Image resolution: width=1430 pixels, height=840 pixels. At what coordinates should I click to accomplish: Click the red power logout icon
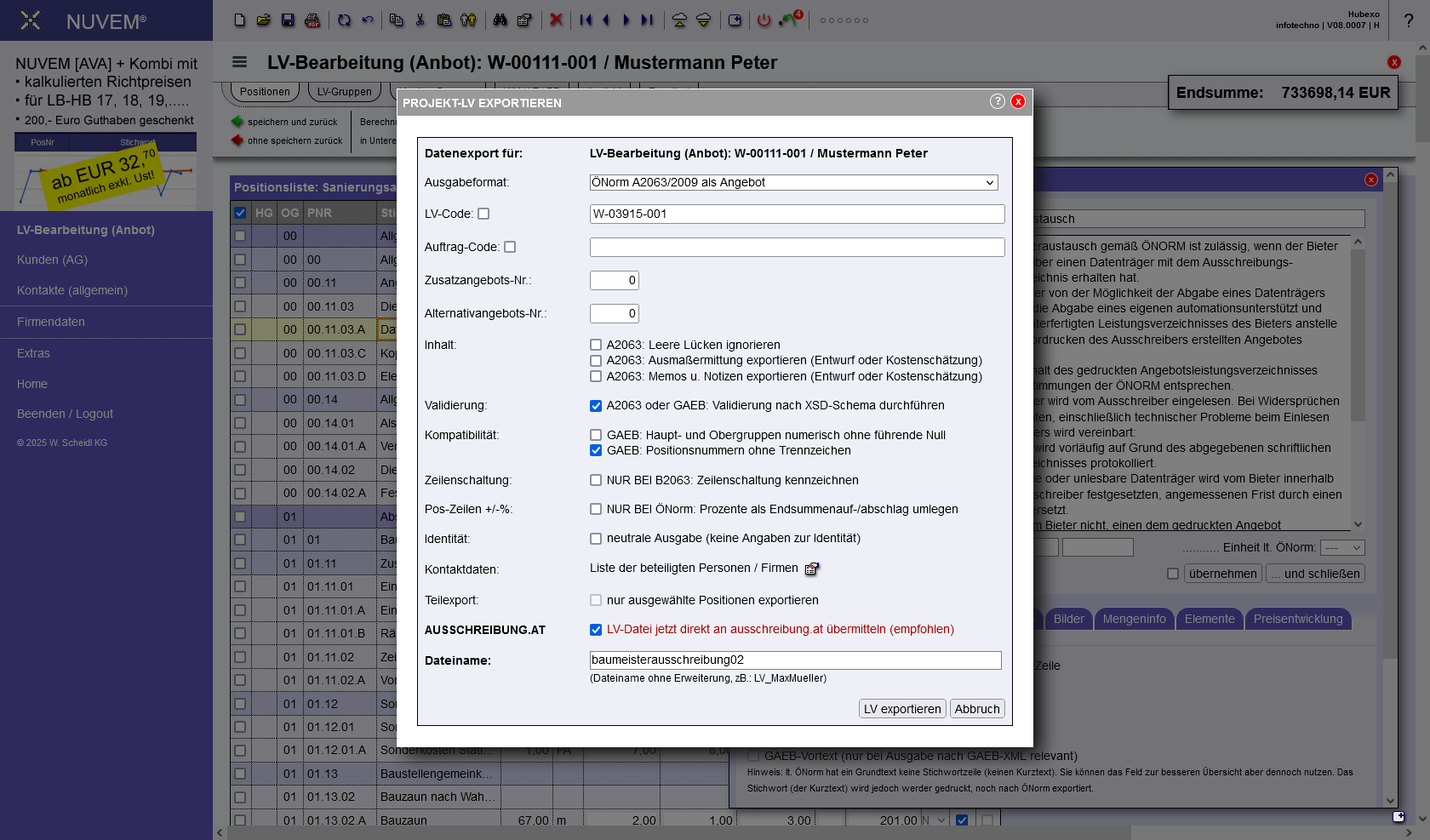tap(764, 20)
